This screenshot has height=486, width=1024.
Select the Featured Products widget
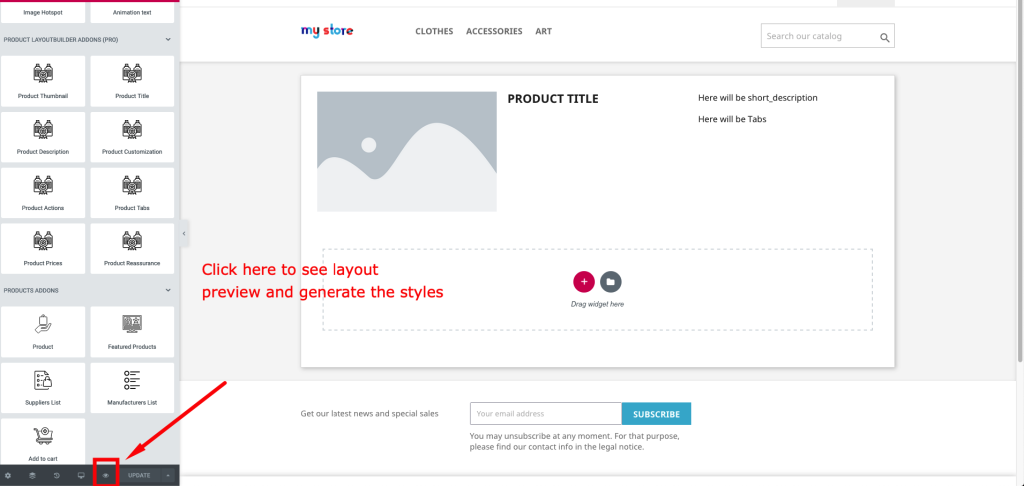coord(131,331)
